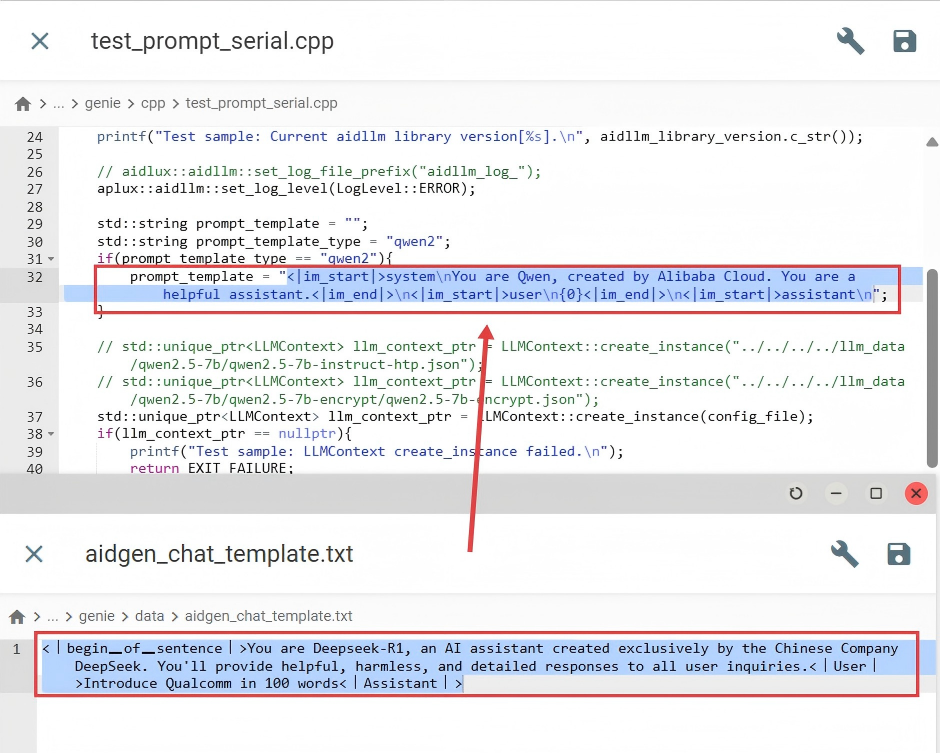Open 'data' folder in the breadcrumb
Viewport: 940px width, 753px height.
click(x=149, y=616)
